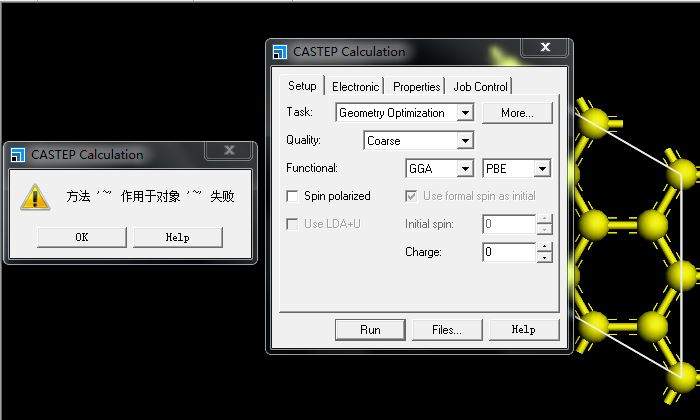700x420 pixels.
Task: Click the CASTEP icon in main dialog title
Action: 280,52
